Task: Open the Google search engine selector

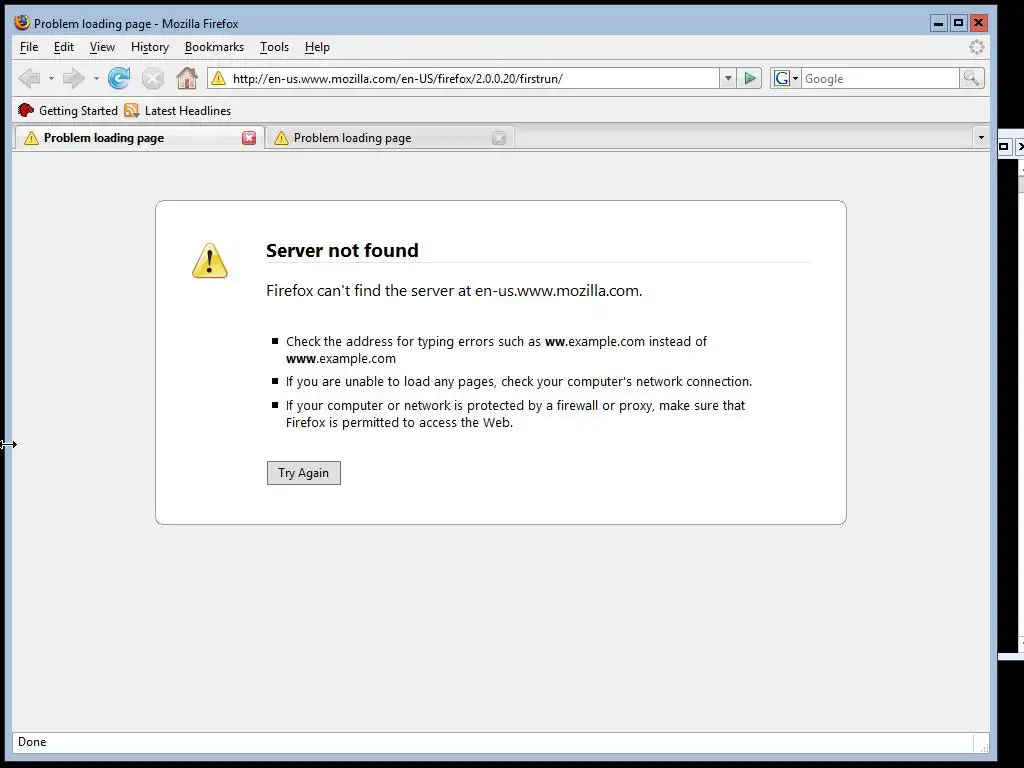Action: click(x=786, y=78)
